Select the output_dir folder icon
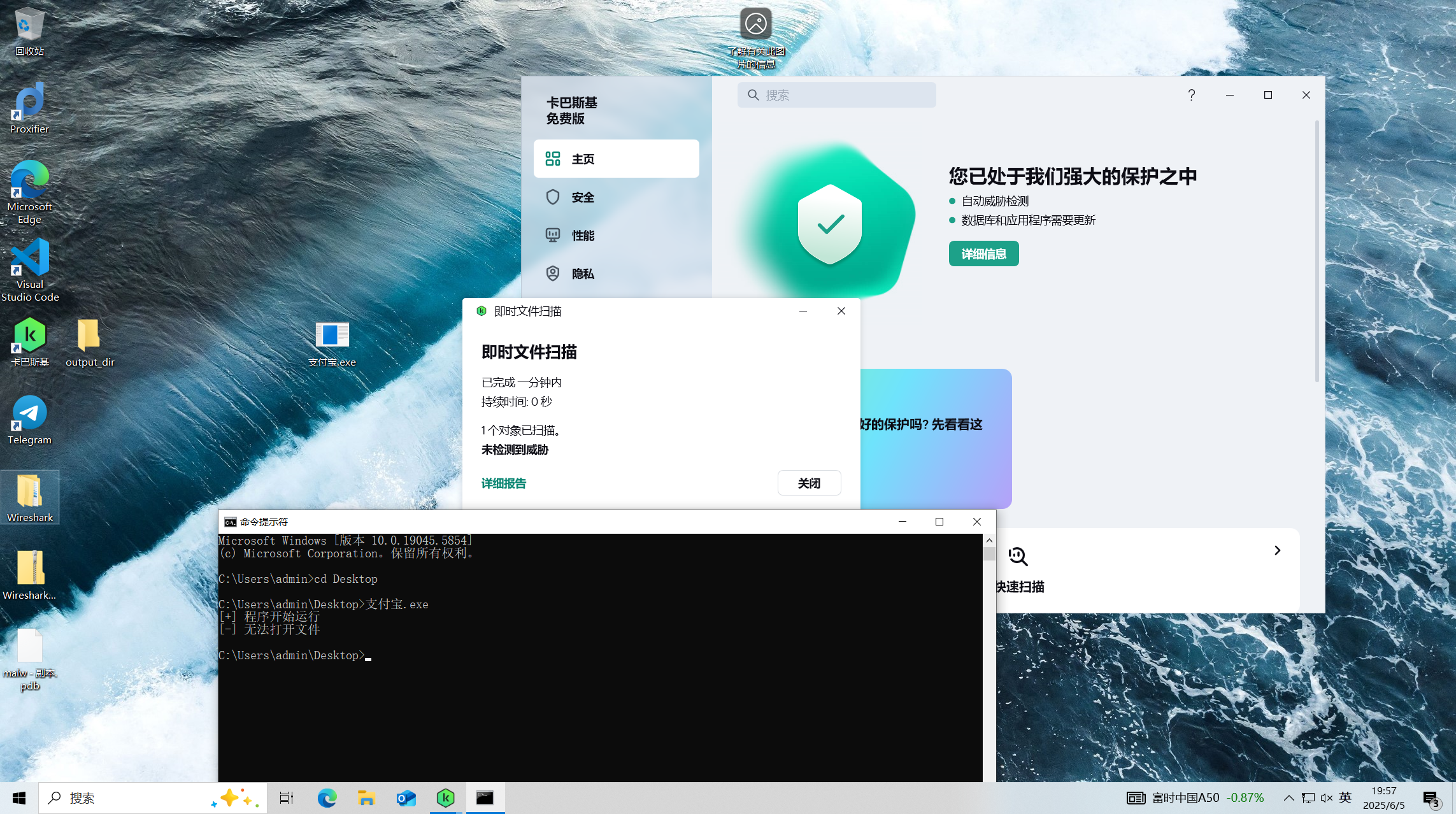 [89, 343]
